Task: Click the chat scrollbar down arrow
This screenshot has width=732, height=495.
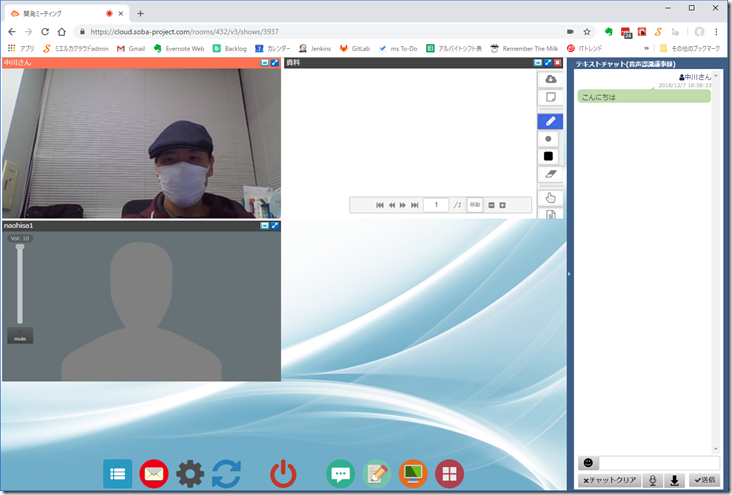Action: coord(716,449)
